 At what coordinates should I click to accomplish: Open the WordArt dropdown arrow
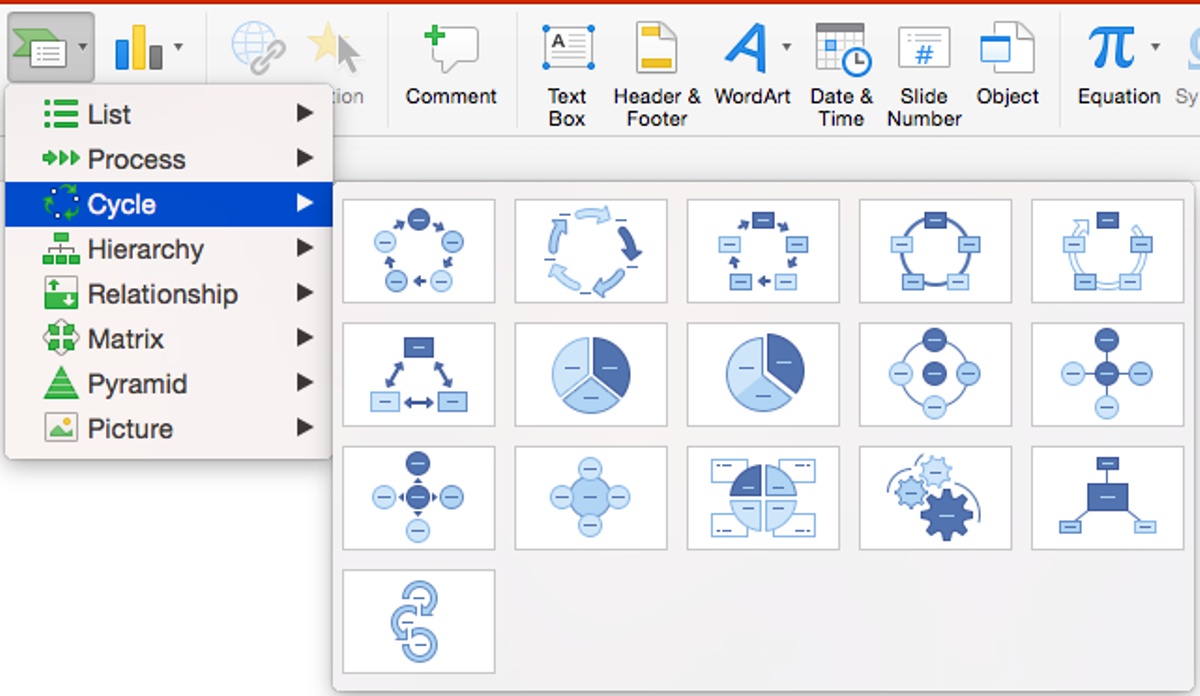click(786, 47)
